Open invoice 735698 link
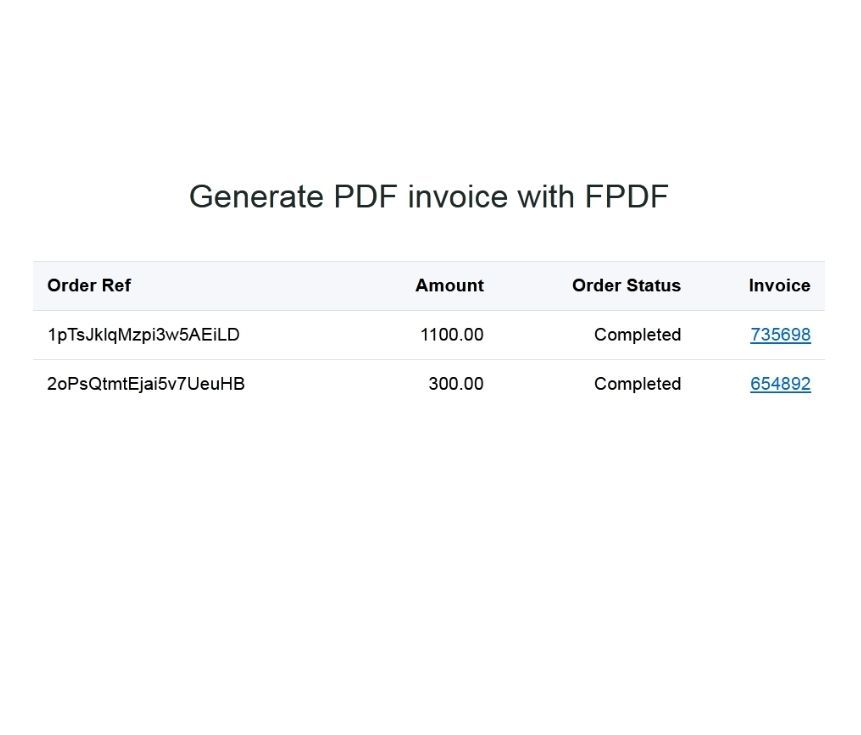The width and height of the screenshot is (861, 735). pos(780,335)
